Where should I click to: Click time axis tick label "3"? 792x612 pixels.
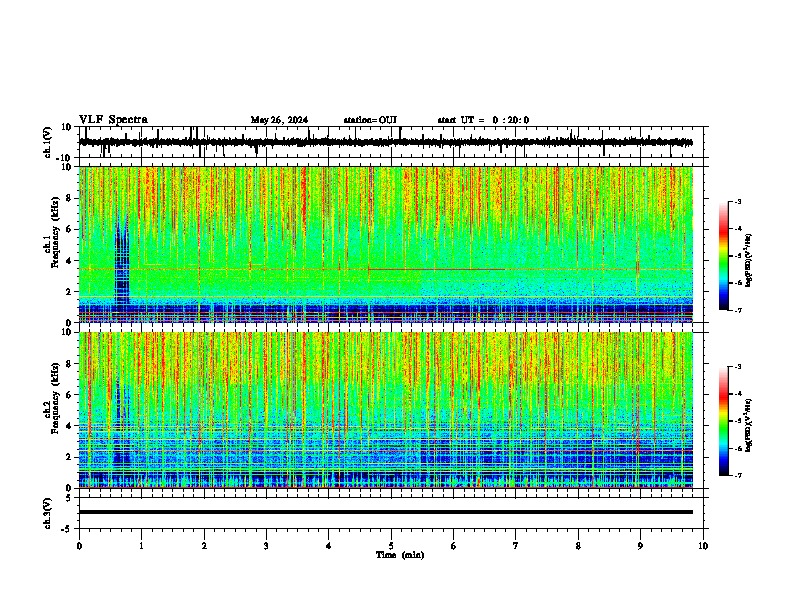266,546
